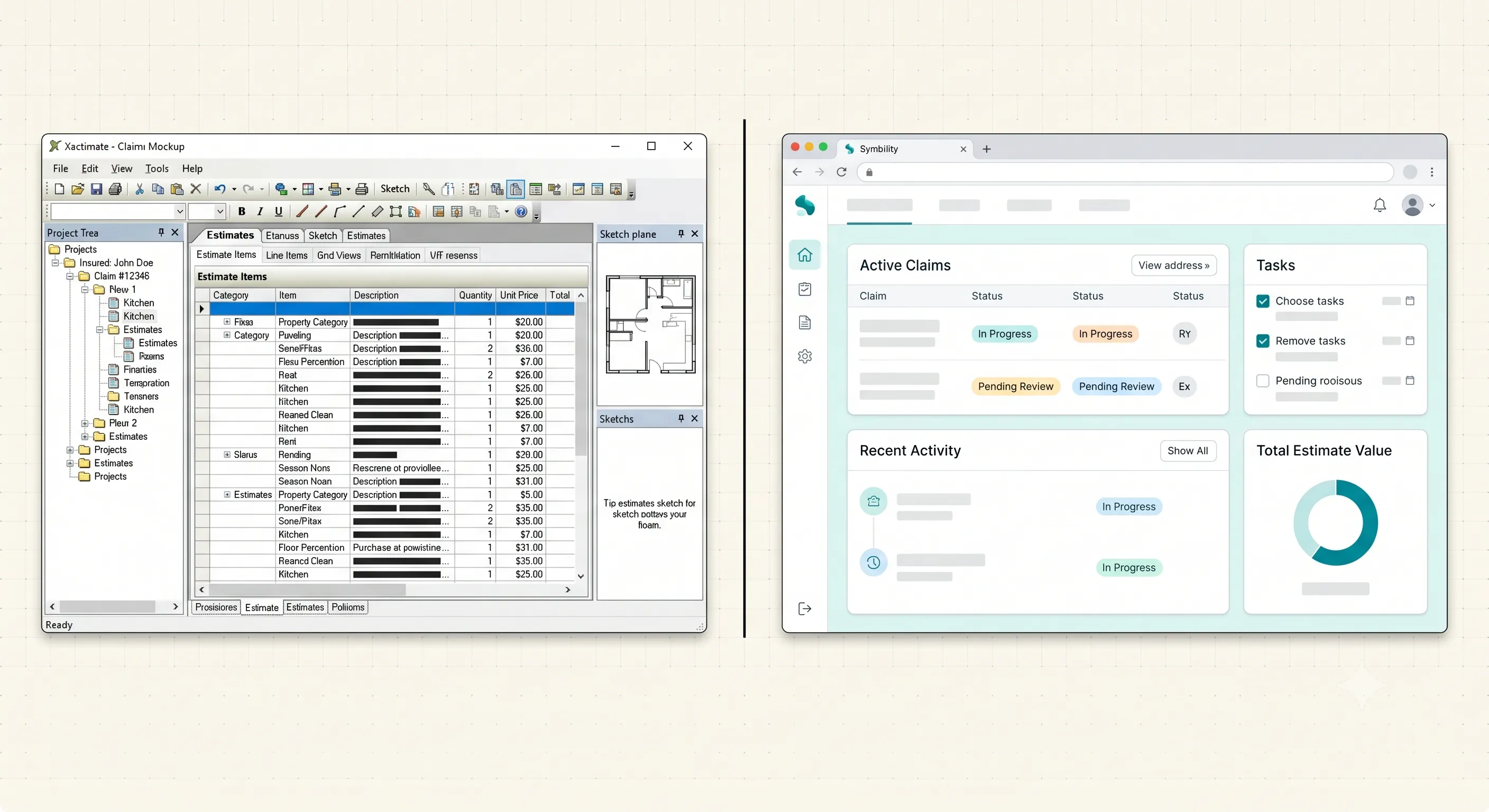This screenshot has width=1489, height=812.
Task: Open the user avatar dropdown chevron in Symbility
Action: (1432, 205)
